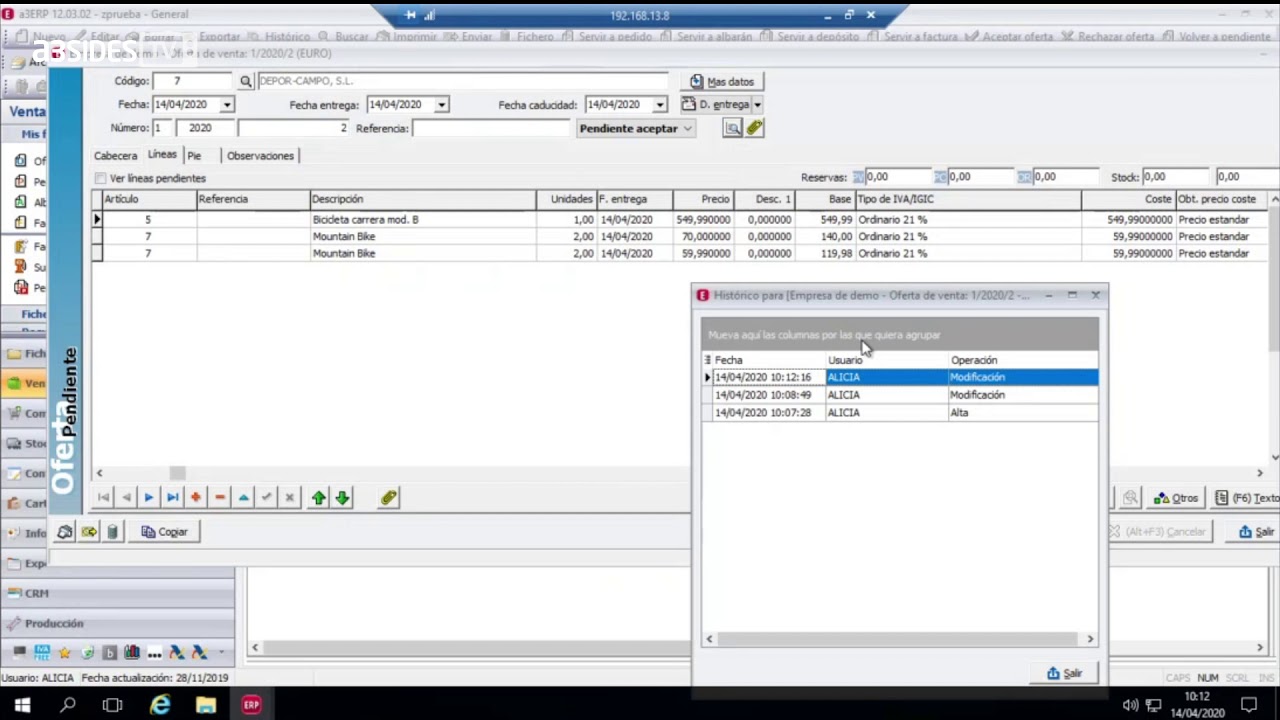Click paperclip icon next to Pendiente aceptar

click(755, 128)
